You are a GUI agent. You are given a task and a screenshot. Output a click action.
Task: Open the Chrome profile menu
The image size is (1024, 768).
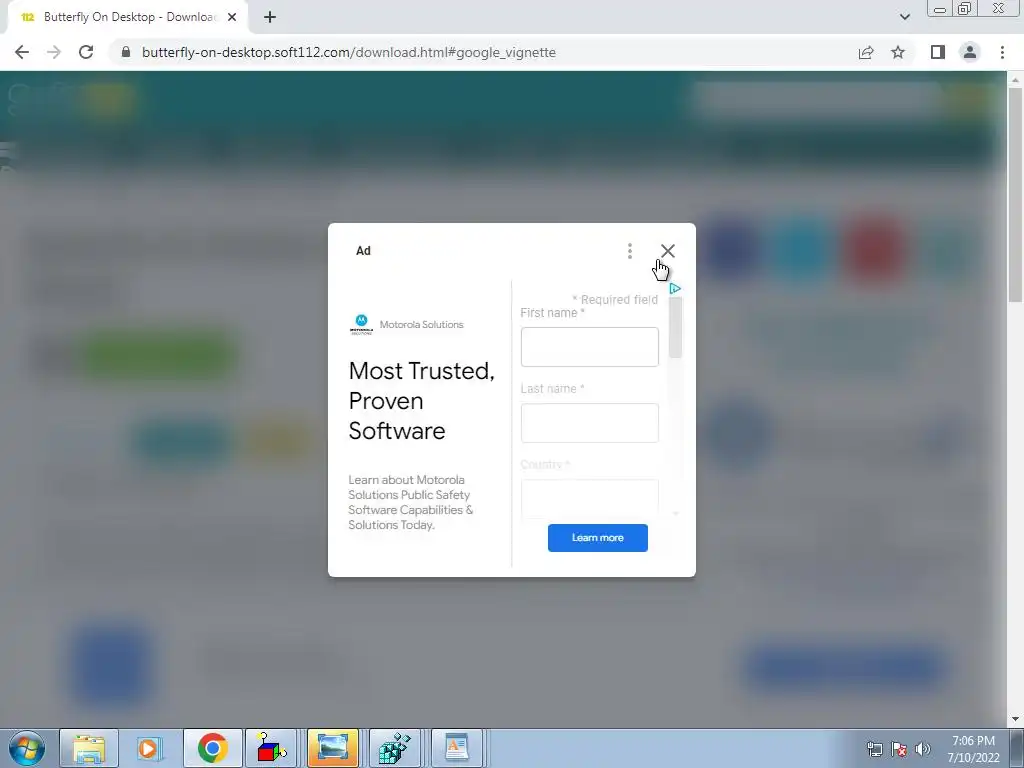970,52
